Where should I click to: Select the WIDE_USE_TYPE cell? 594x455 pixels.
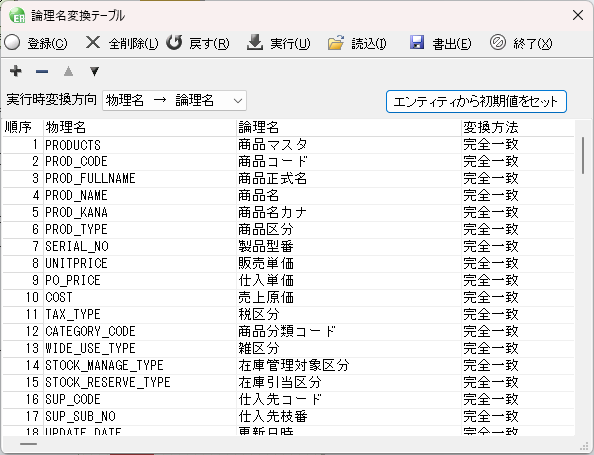coord(139,349)
